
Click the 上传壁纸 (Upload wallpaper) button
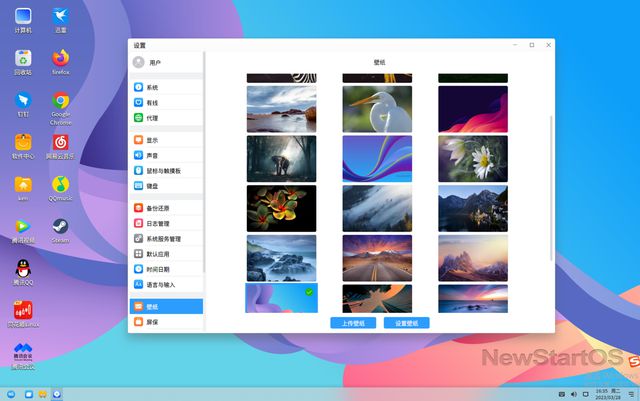coord(354,323)
